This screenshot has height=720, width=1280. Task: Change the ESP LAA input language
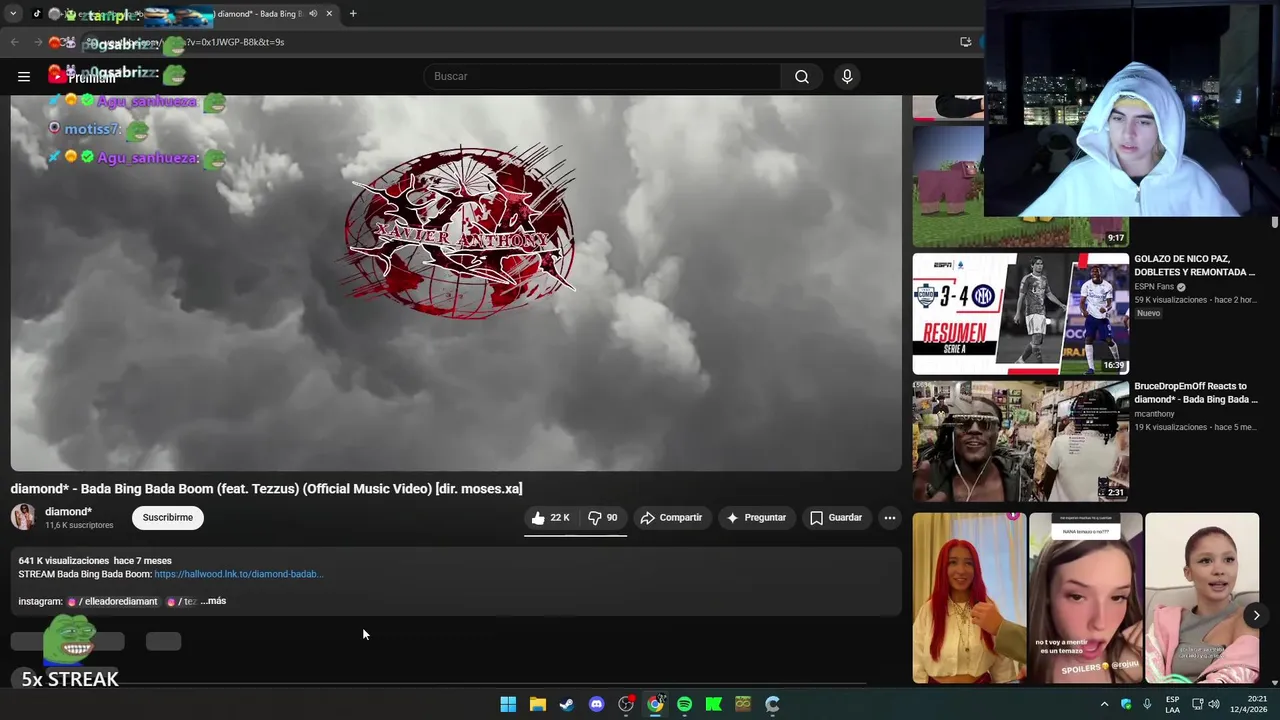pyautogui.click(x=1172, y=704)
